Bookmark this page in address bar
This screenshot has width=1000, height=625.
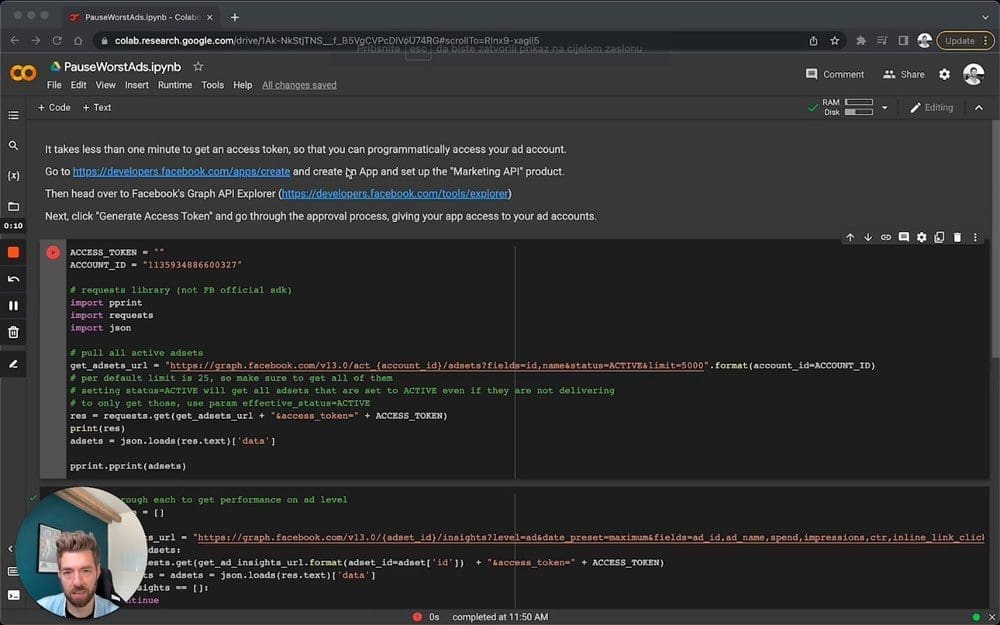[835, 41]
